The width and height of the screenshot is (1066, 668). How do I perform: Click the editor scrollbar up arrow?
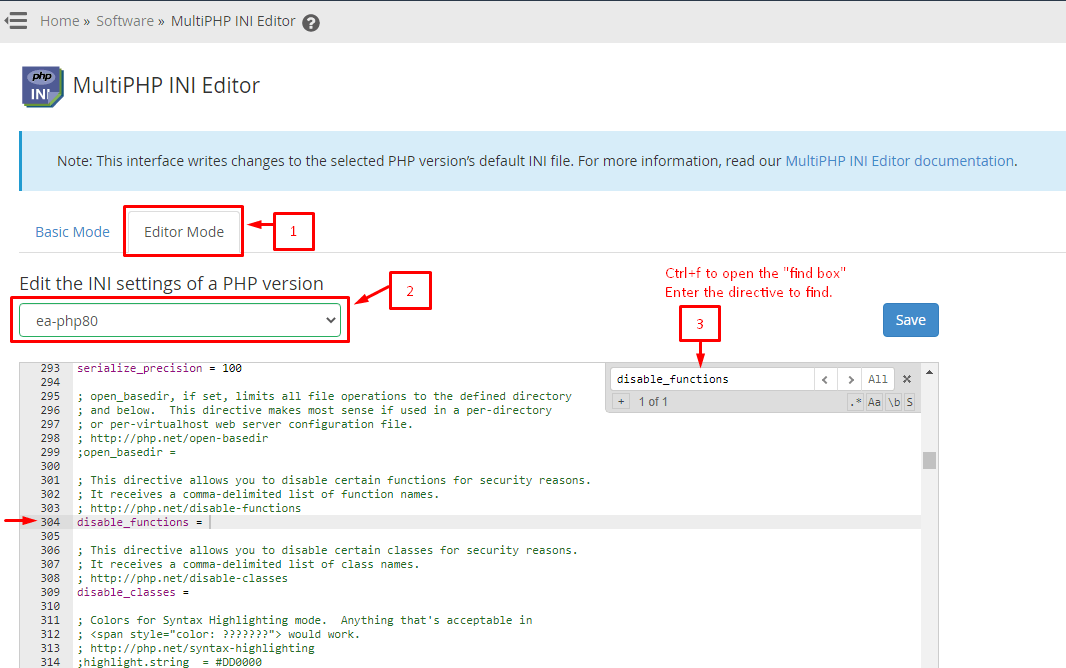[929, 372]
